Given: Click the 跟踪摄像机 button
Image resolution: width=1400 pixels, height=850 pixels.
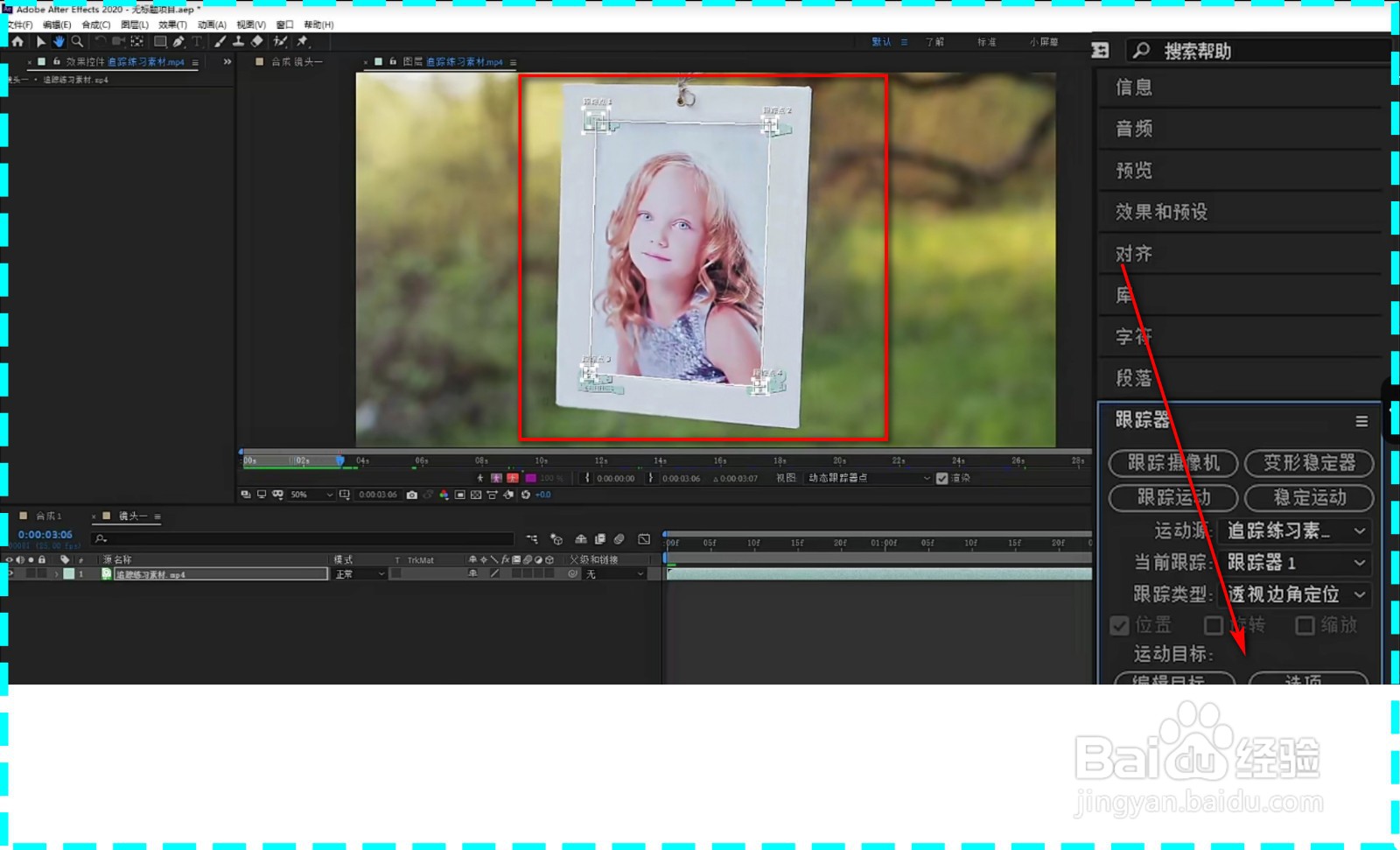Looking at the screenshot, I should click(1173, 463).
